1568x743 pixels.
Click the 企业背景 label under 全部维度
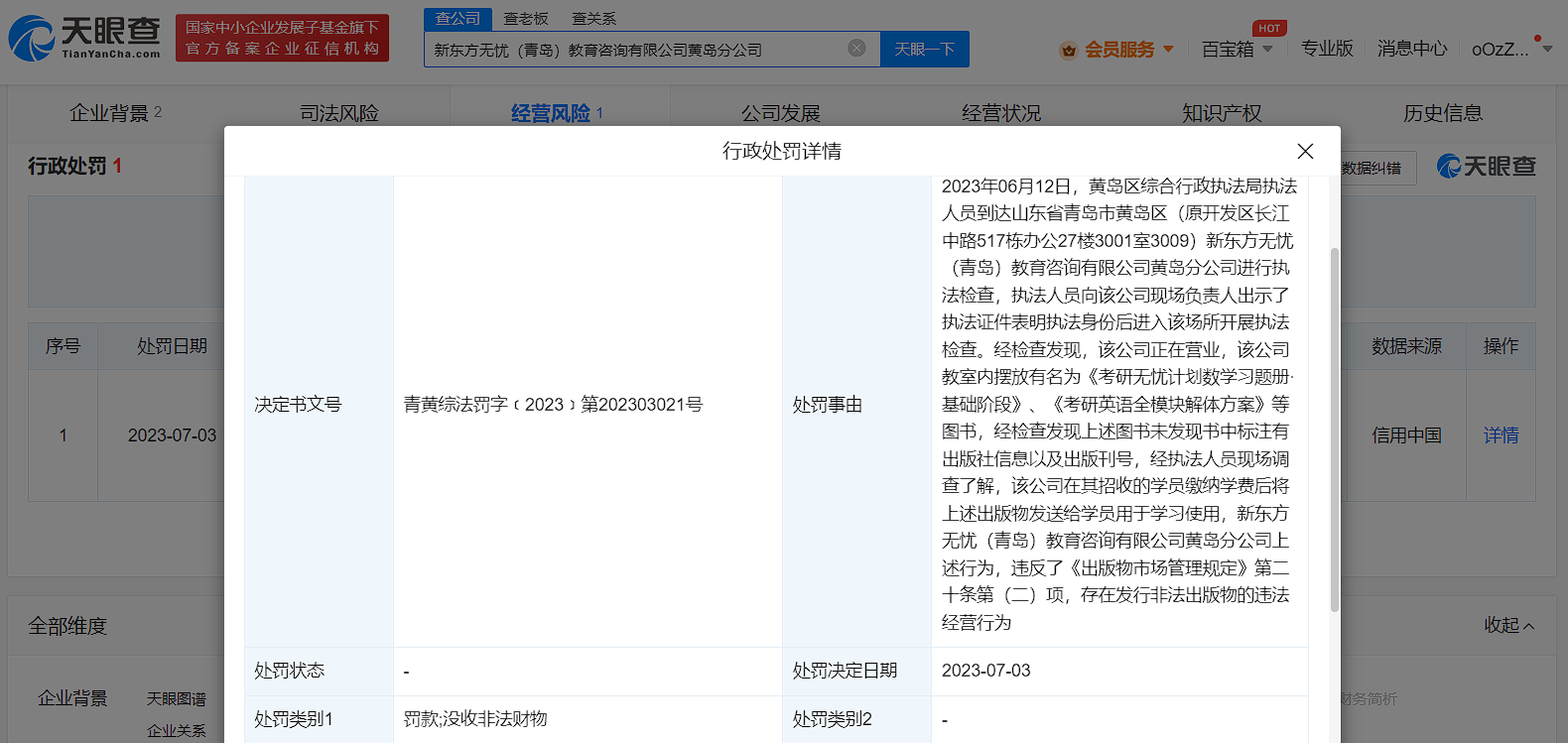72,697
